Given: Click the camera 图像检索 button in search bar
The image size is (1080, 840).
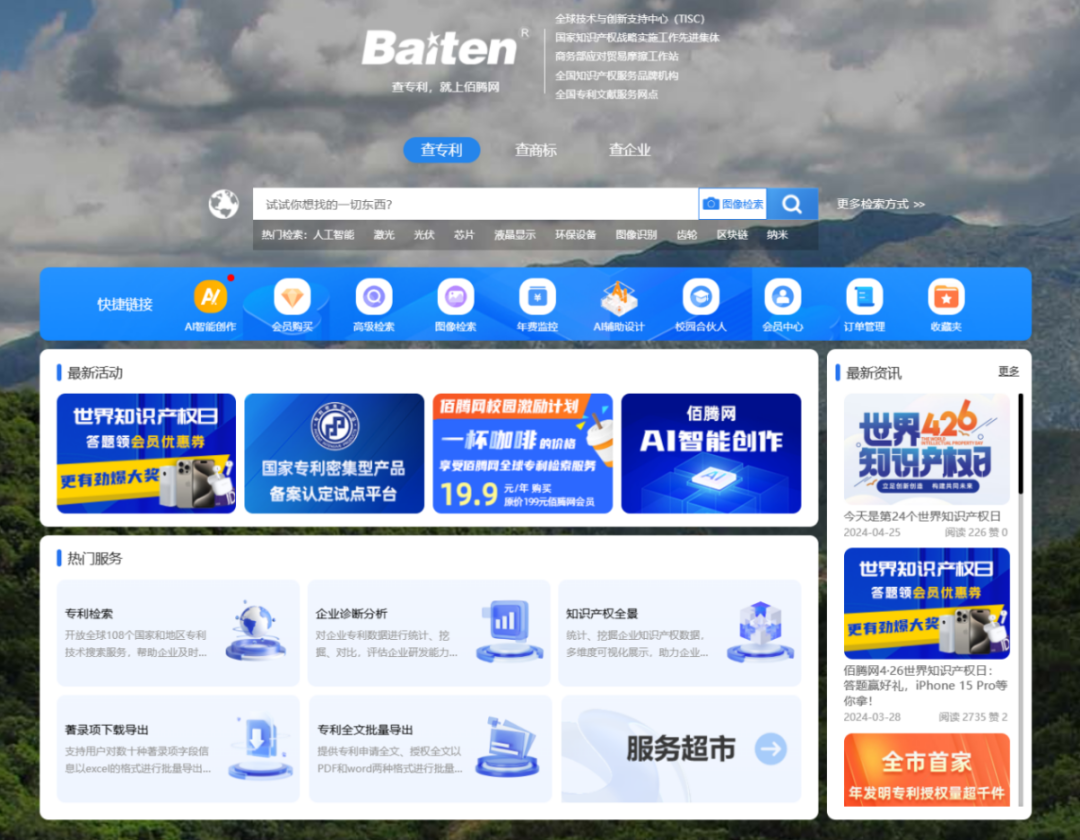Looking at the screenshot, I should [x=732, y=204].
